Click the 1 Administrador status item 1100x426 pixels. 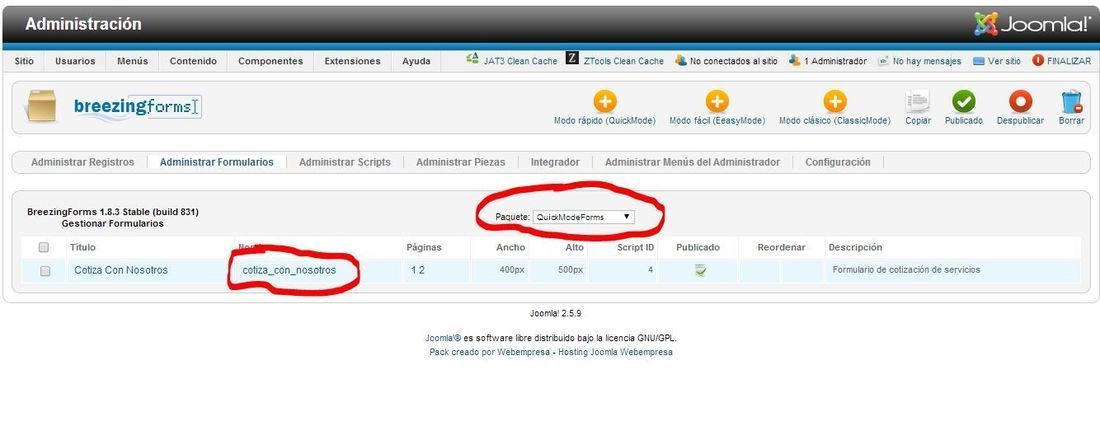pos(828,61)
